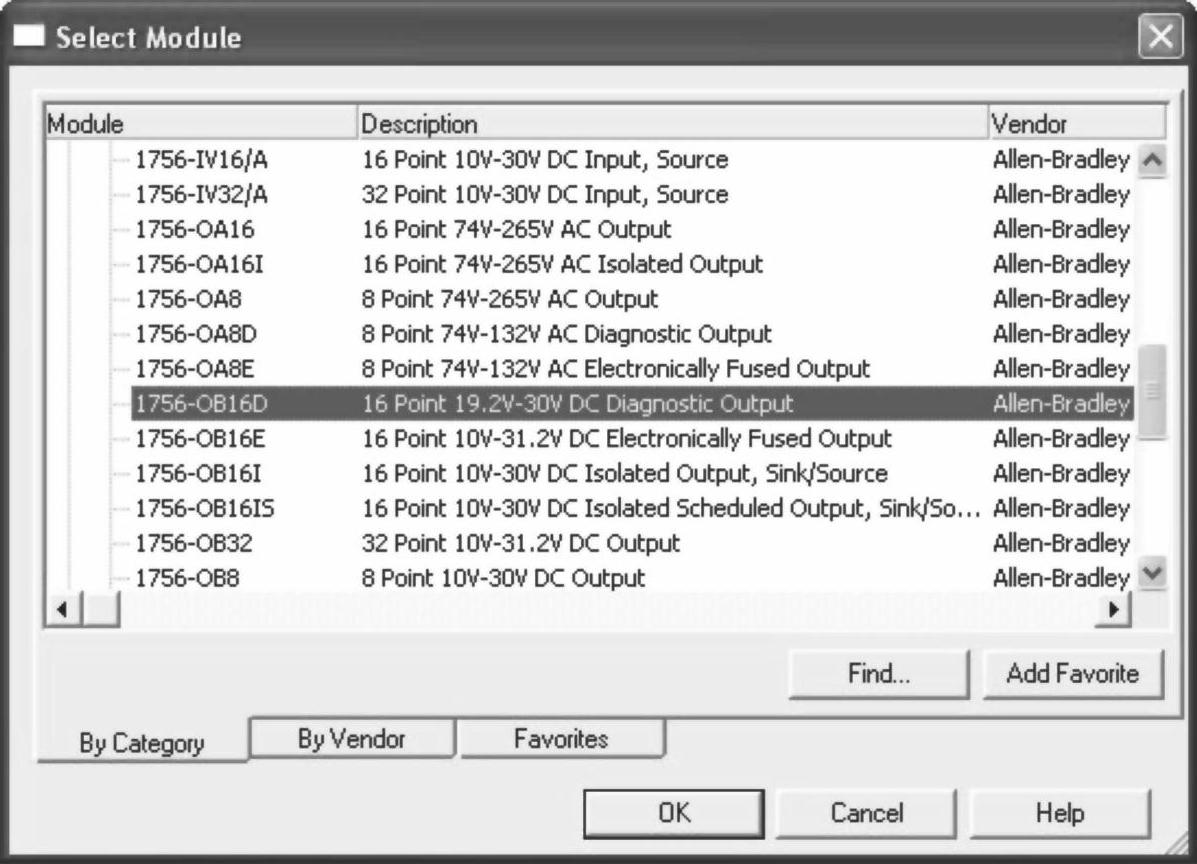Click '16 Point 74V-265V AC Isolated Output' description
The height and width of the screenshot is (864, 1197).
tap(563, 264)
